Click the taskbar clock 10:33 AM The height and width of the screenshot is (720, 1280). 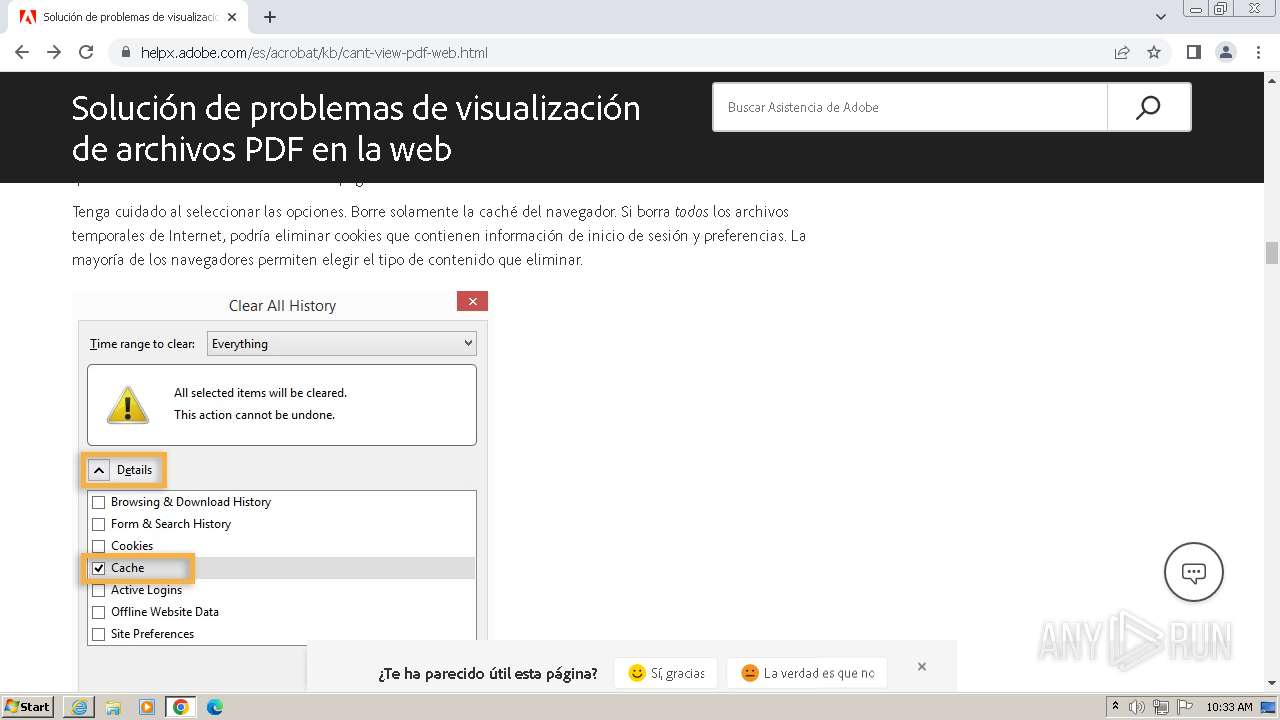pos(1229,707)
